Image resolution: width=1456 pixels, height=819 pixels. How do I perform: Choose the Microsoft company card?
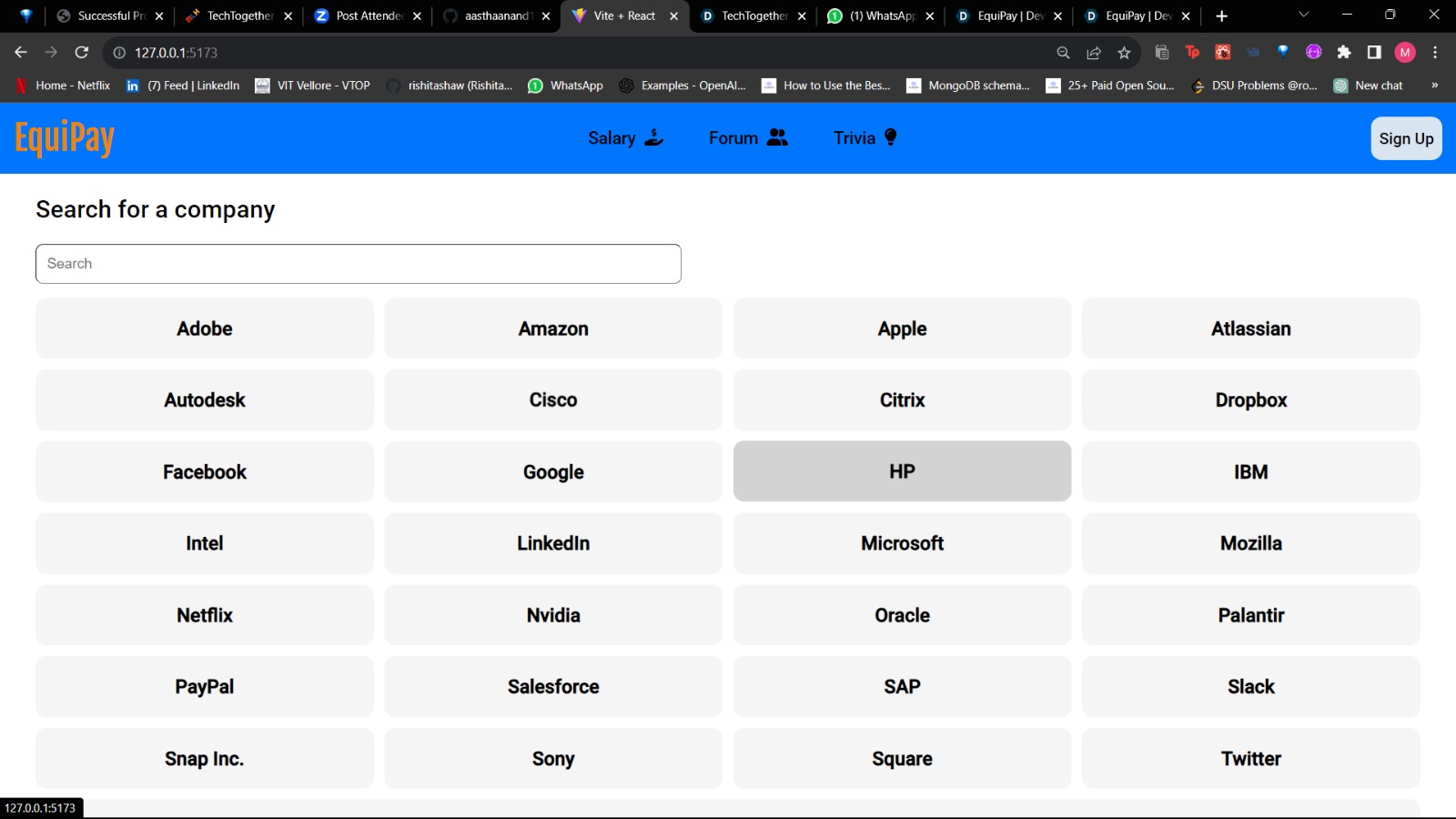coord(902,543)
